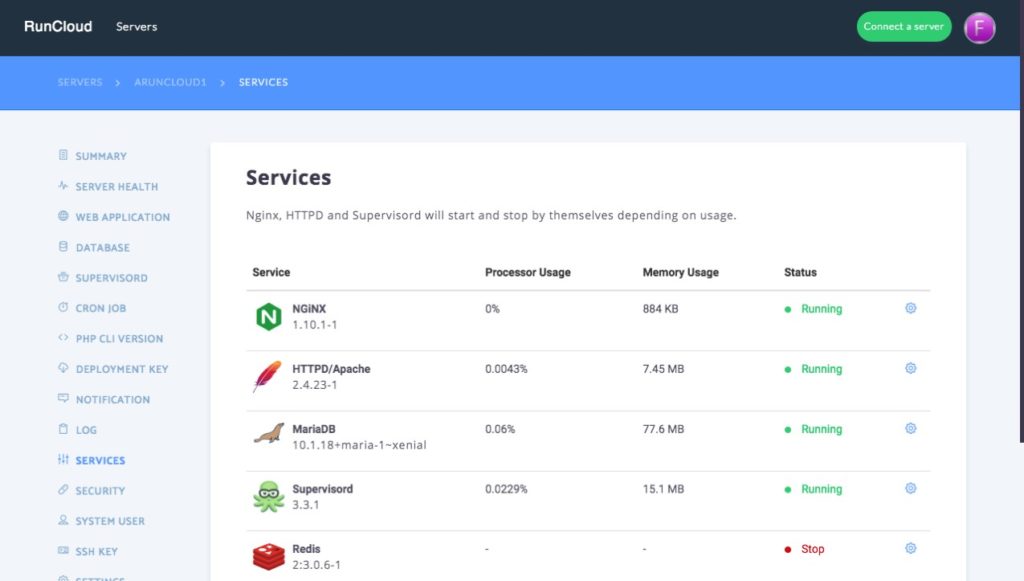The width and height of the screenshot is (1024, 581).
Task: Open the SSH Key section
Action: (x=96, y=552)
